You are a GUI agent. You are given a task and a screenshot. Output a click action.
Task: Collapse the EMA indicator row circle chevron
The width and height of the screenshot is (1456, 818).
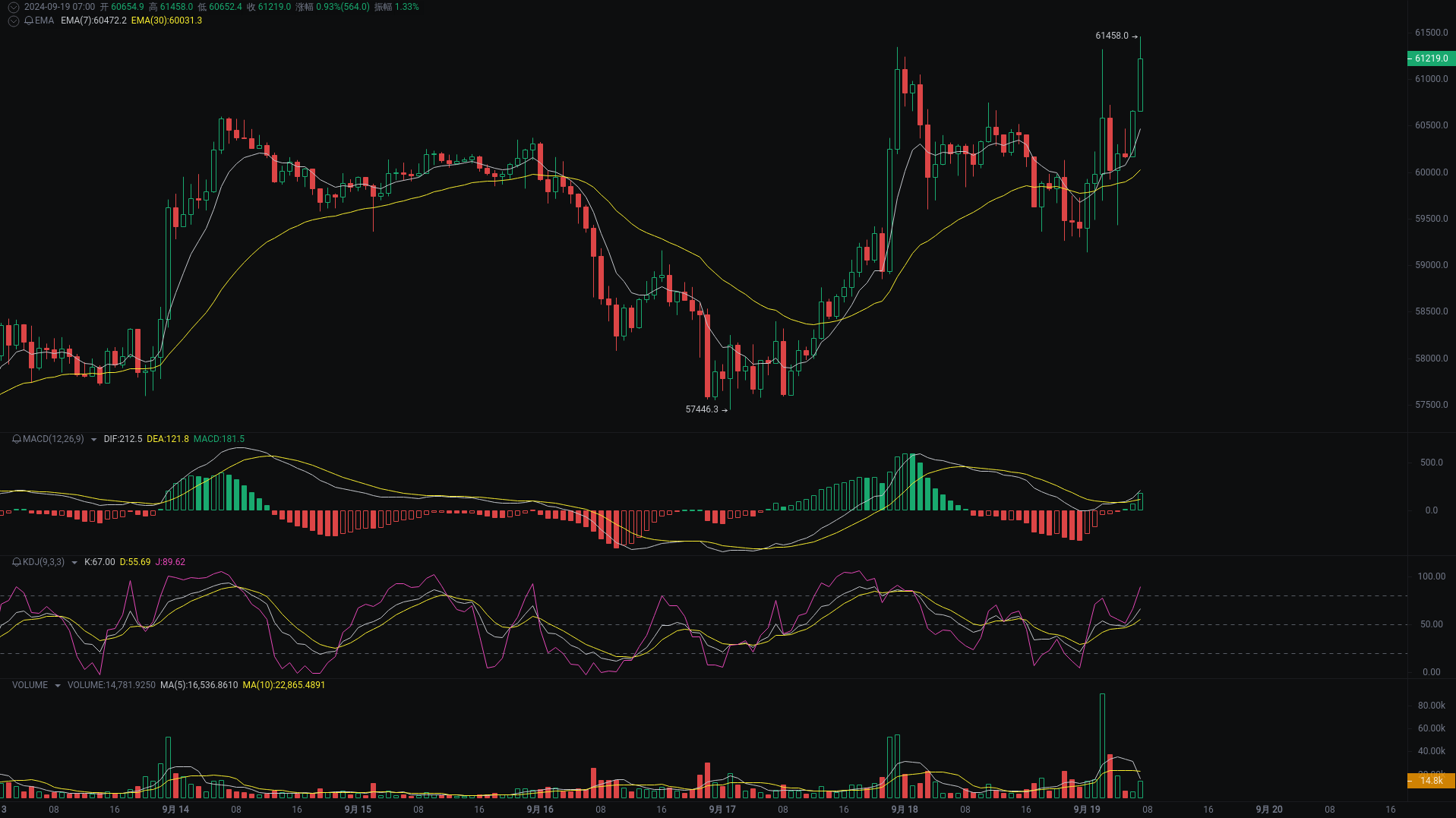click(x=14, y=21)
